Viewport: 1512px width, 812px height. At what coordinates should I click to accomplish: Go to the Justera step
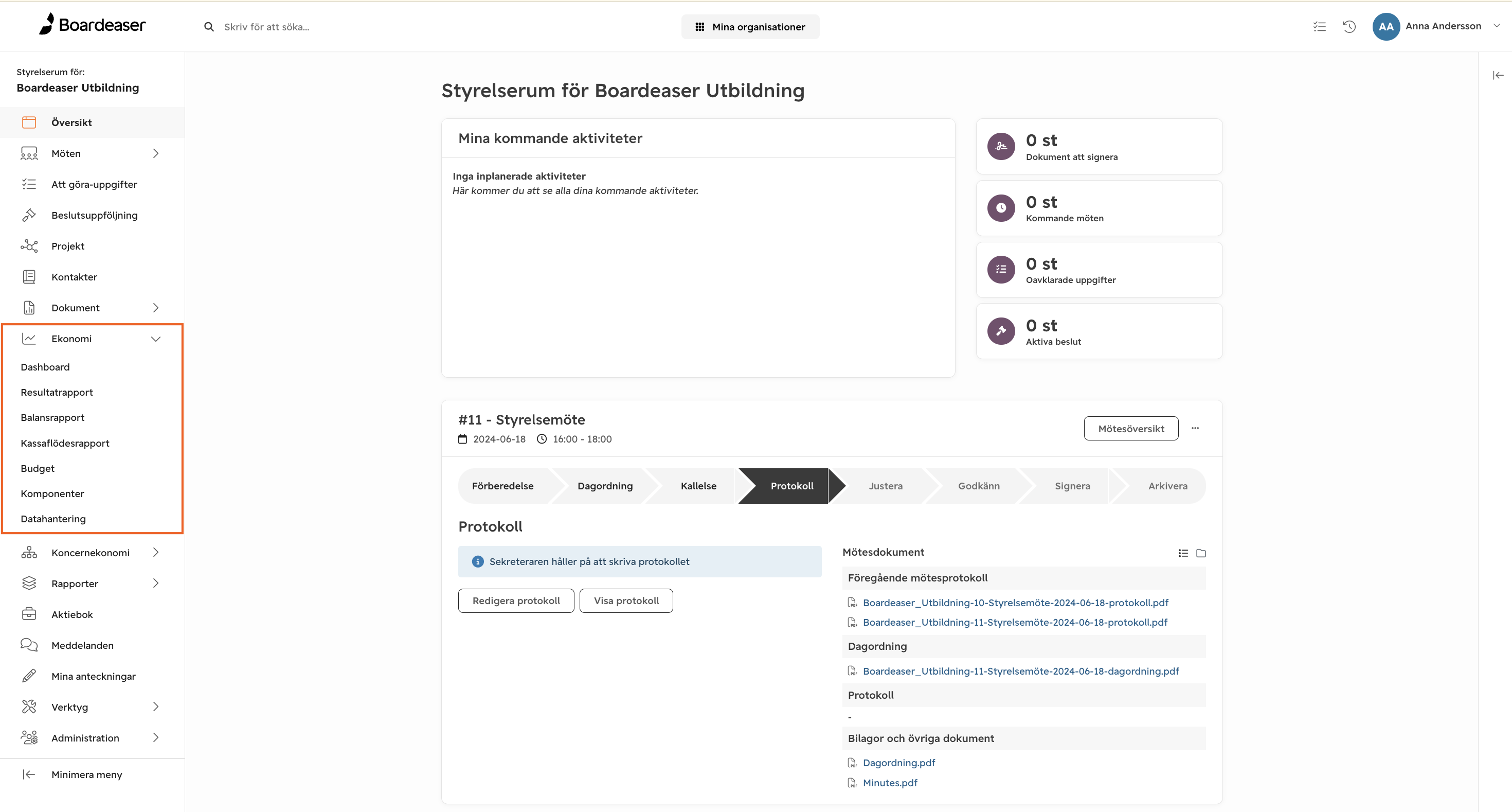click(886, 486)
